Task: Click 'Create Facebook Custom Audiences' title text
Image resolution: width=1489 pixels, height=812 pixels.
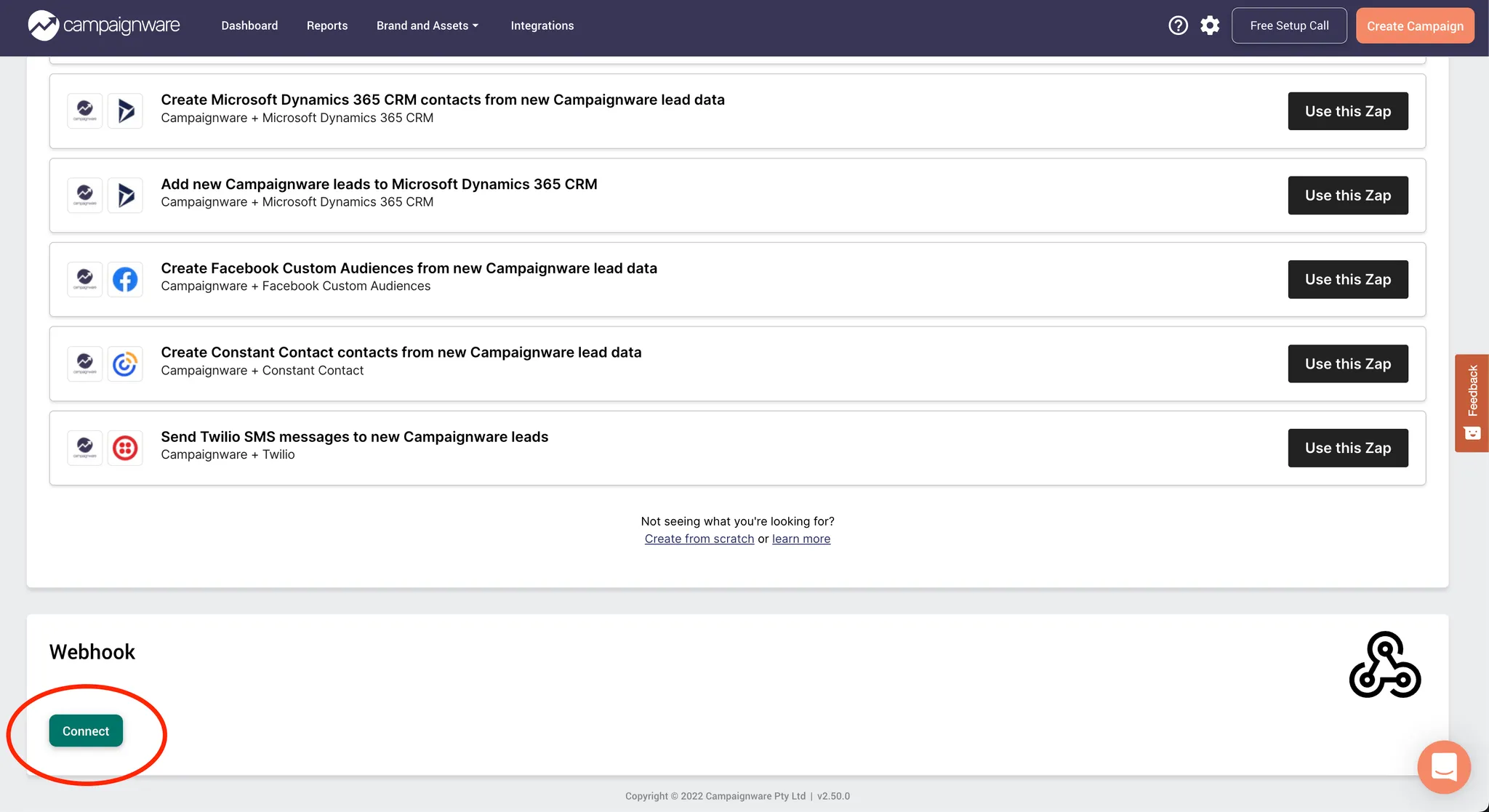Action: (409, 268)
